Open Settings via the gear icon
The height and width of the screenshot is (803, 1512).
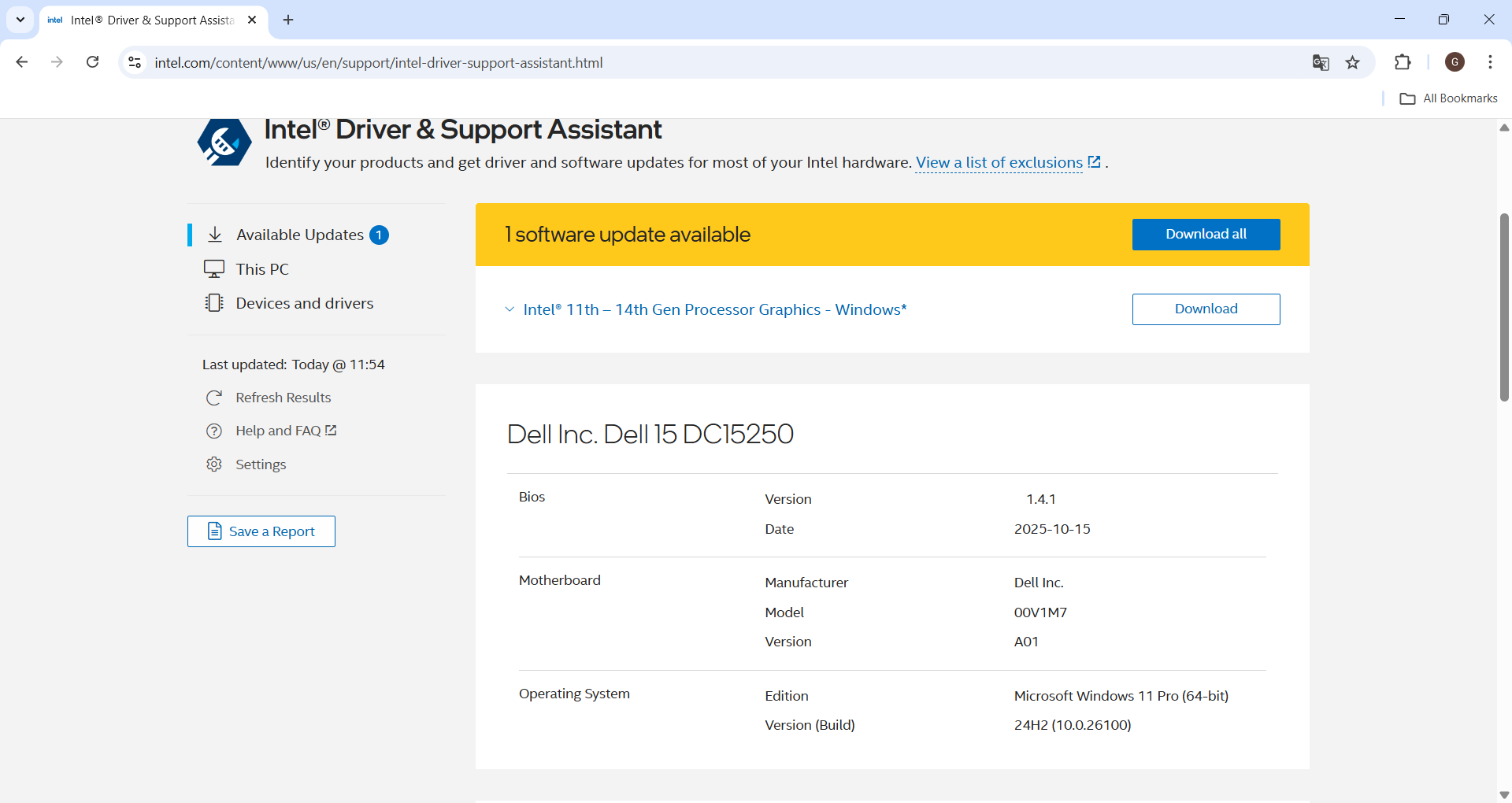pos(214,464)
